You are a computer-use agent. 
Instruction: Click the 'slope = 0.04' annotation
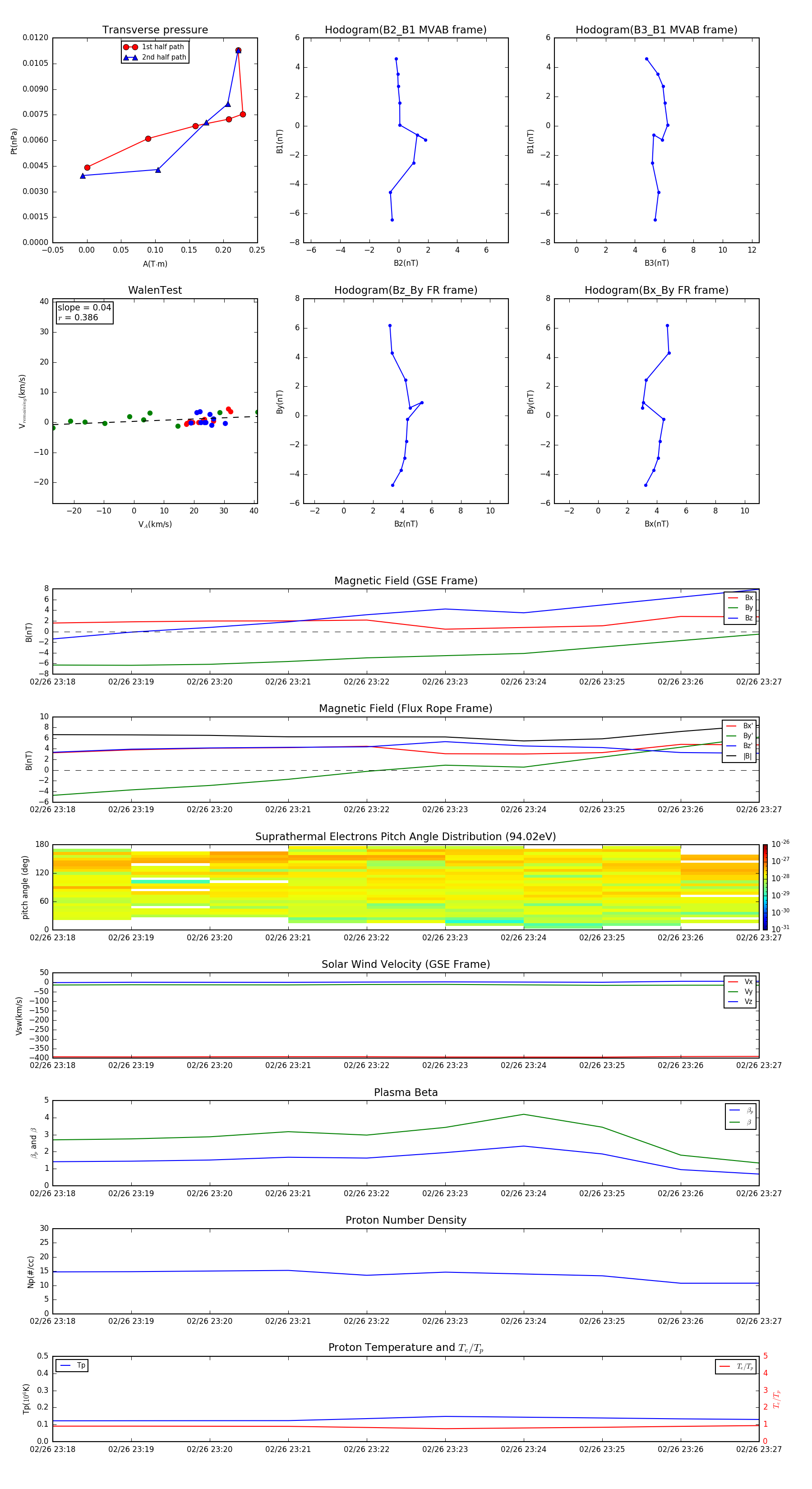(84, 308)
